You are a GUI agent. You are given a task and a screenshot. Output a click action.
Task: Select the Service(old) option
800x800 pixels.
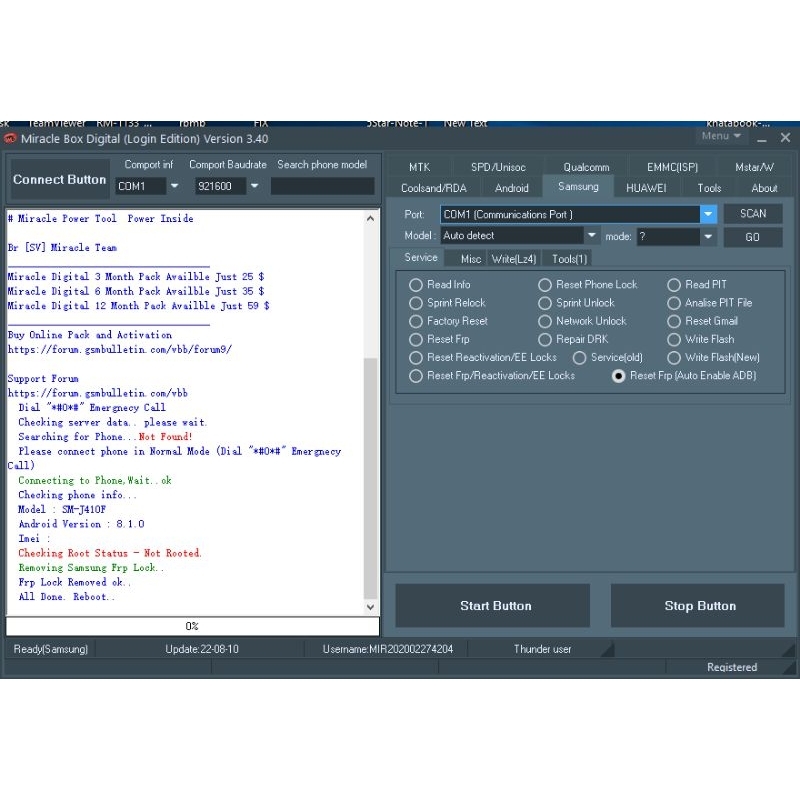[x=579, y=358]
